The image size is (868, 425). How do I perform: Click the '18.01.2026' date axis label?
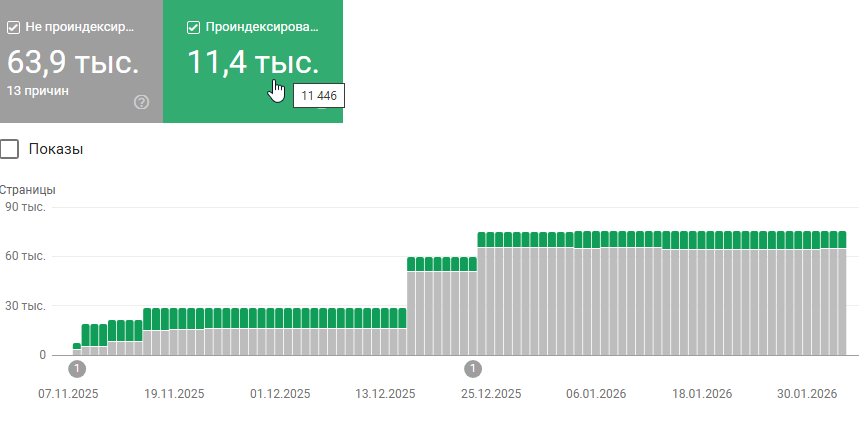(x=702, y=394)
